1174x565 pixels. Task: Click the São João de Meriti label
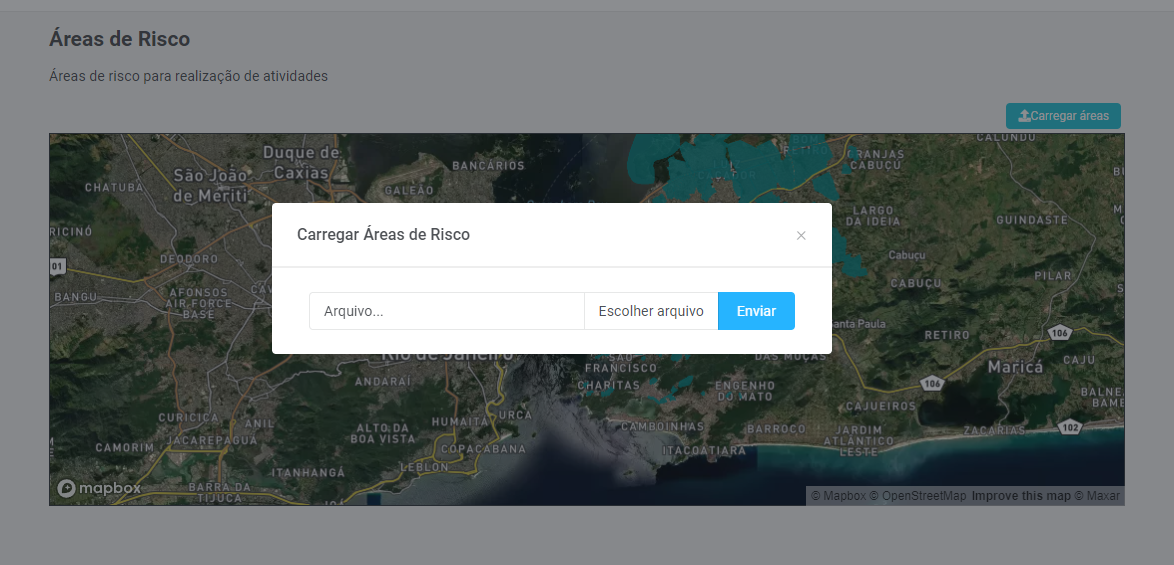click(x=210, y=185)
